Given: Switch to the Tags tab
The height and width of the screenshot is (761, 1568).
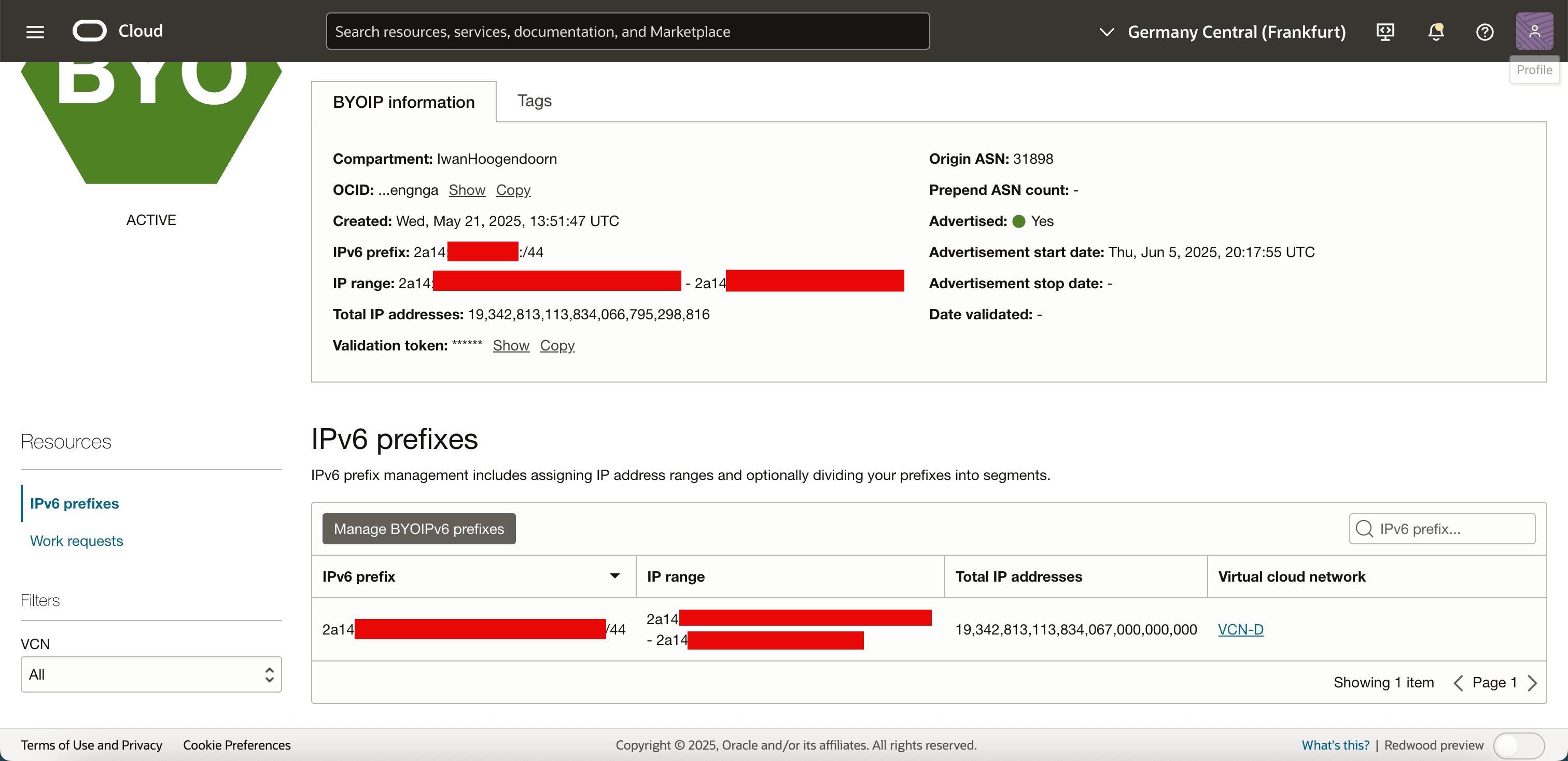Looking at the screenshot, I should pos(534,101).
